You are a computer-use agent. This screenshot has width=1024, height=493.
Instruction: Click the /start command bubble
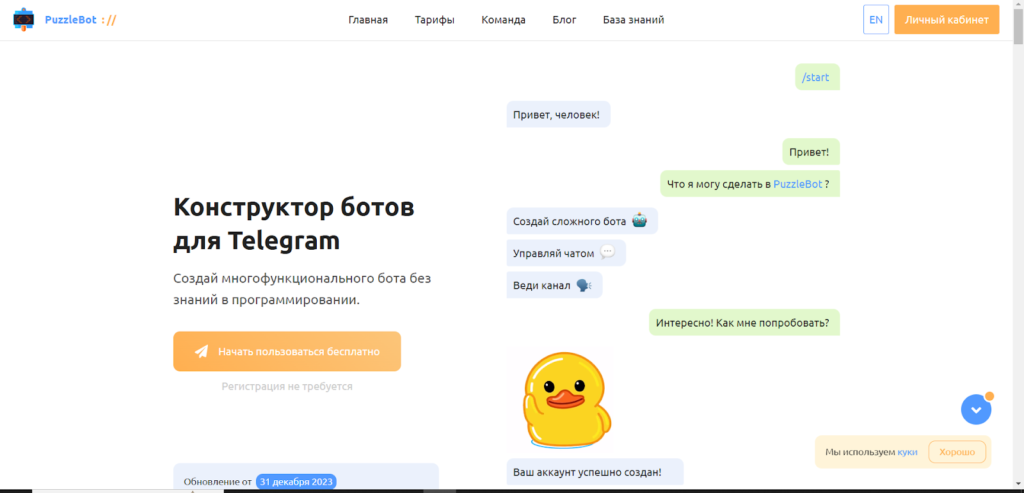pos(817,77)
